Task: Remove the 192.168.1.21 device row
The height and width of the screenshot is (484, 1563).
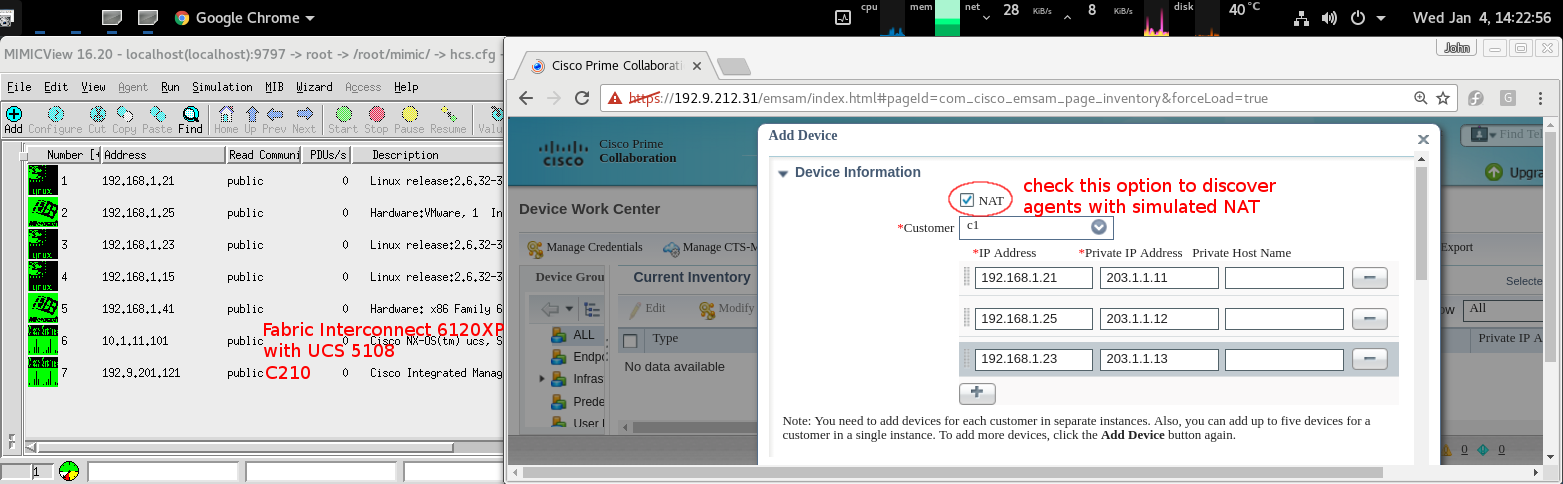Action: pyautogui.click(x=1369, y=278)
